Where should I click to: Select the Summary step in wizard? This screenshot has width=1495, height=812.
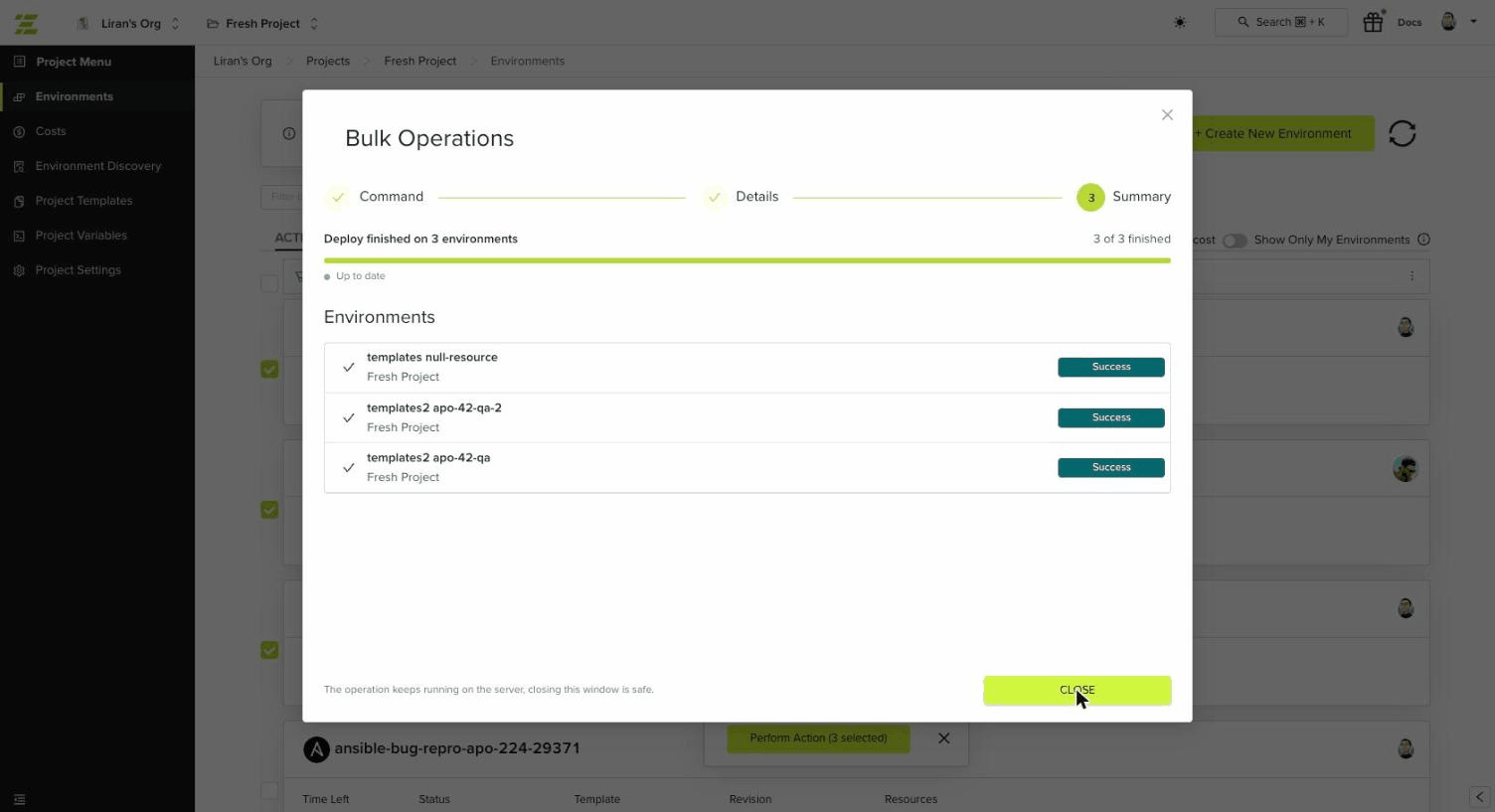1124,197
